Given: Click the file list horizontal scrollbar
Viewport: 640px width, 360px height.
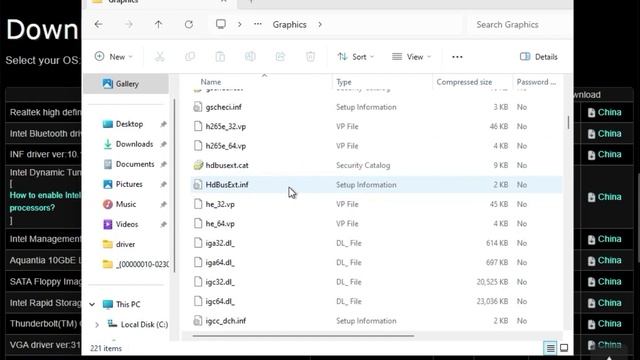Looking at the screenshot, I should pos(303,336).
